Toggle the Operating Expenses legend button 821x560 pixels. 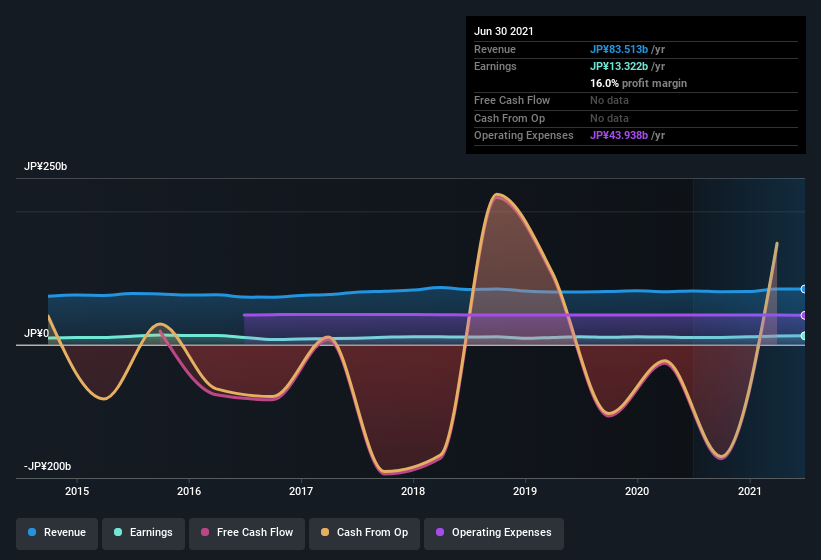pos(494,533)
